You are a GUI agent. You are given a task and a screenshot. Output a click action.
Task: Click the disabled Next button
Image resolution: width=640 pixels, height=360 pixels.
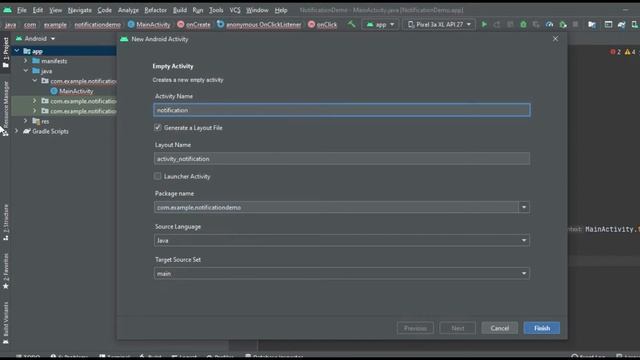(x=458, y=328)
